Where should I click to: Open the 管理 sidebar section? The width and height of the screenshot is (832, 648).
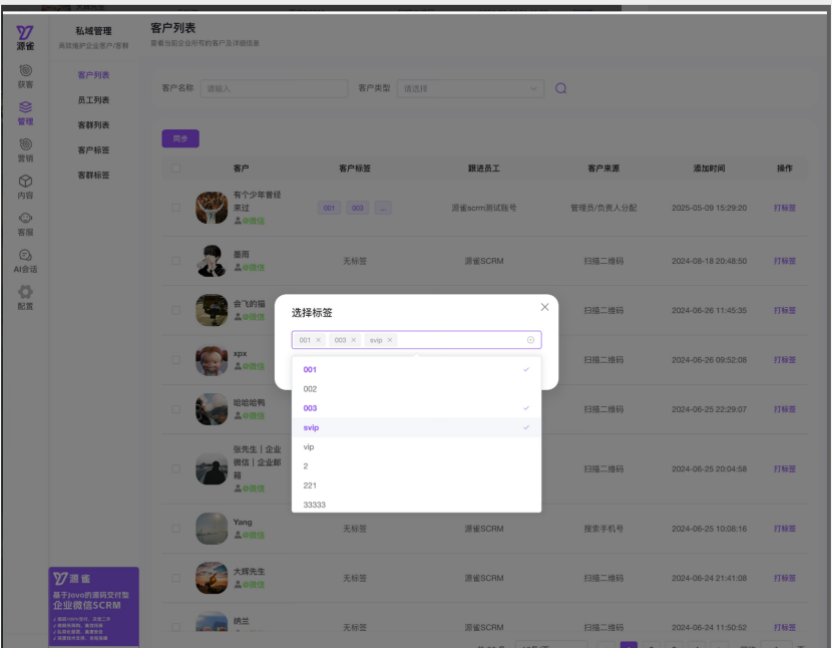(25, 113)
